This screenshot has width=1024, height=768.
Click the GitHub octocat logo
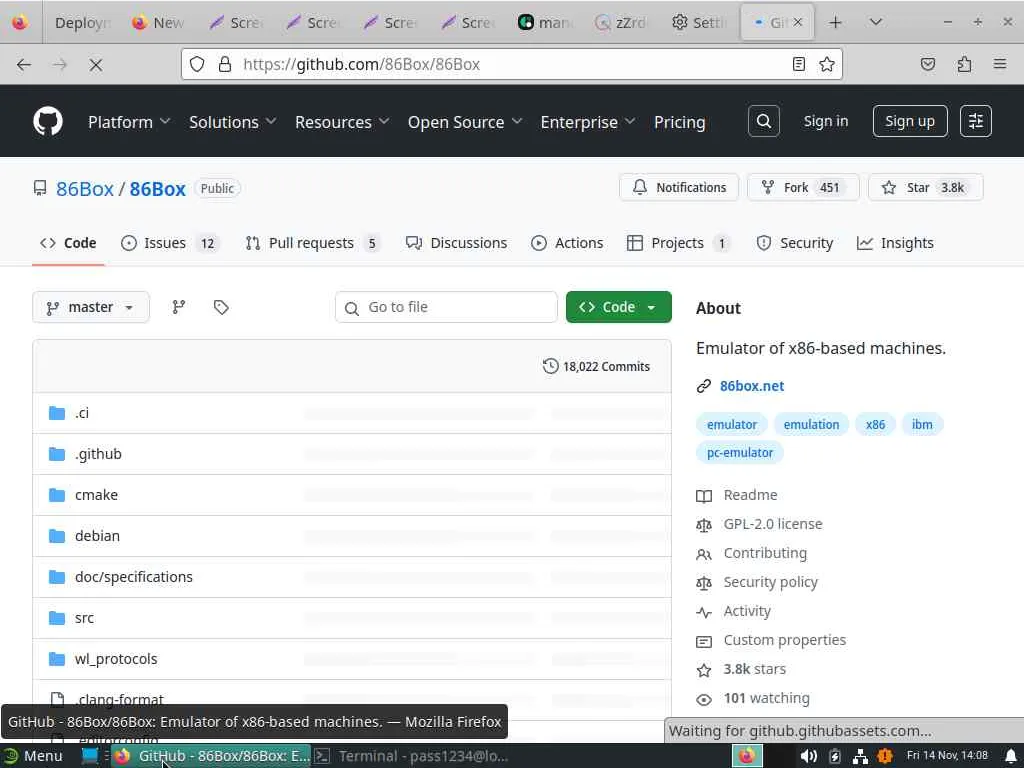[48, 121]
